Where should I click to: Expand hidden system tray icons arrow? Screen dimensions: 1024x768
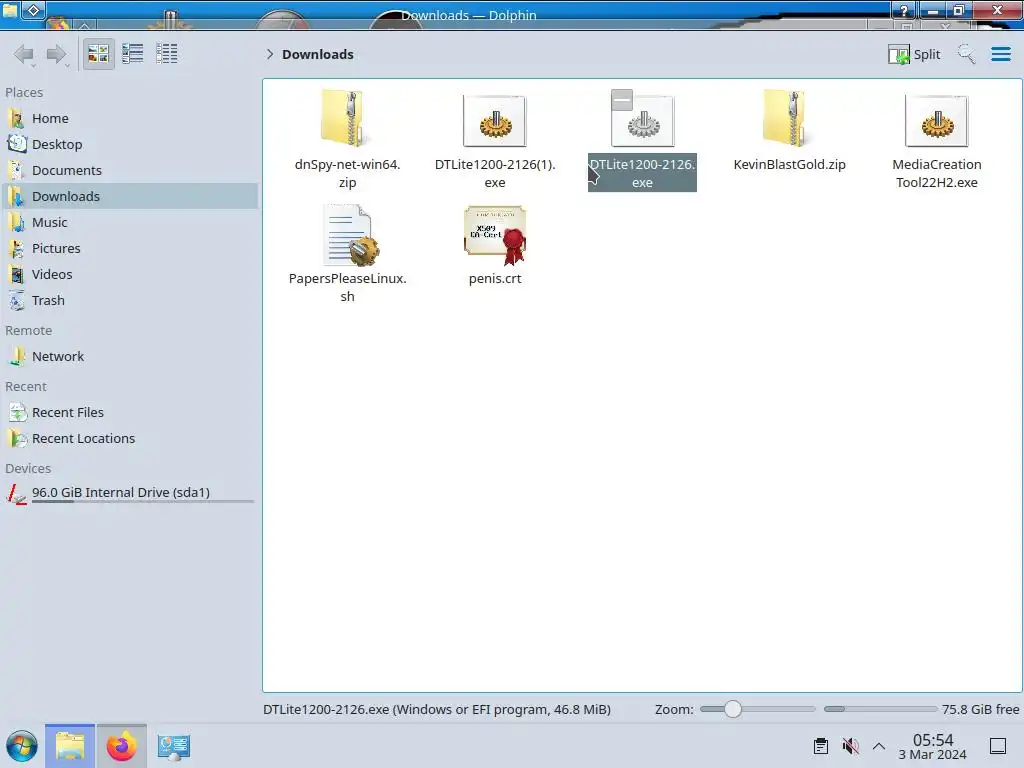[879, 746]
